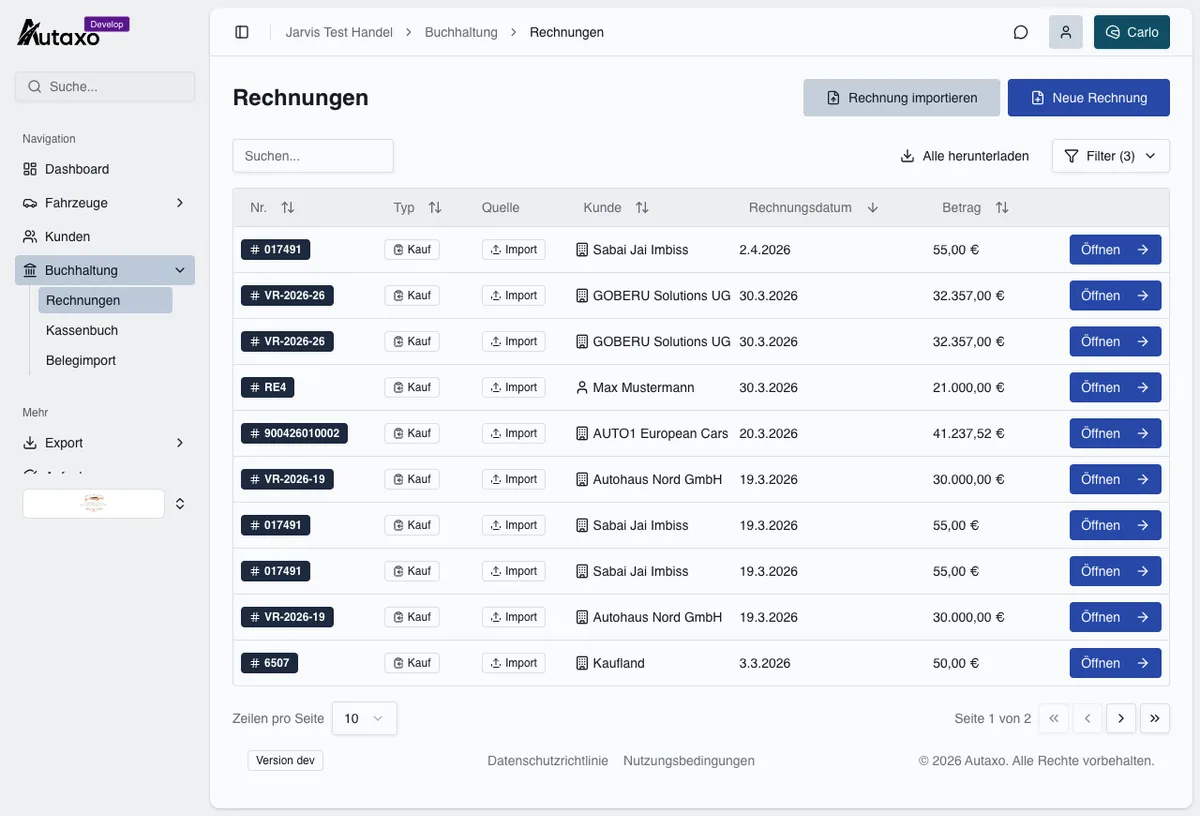This screenshot has height=816, width=1200.
Task: Go to the previous page
Action: (x=1087, y=718)
